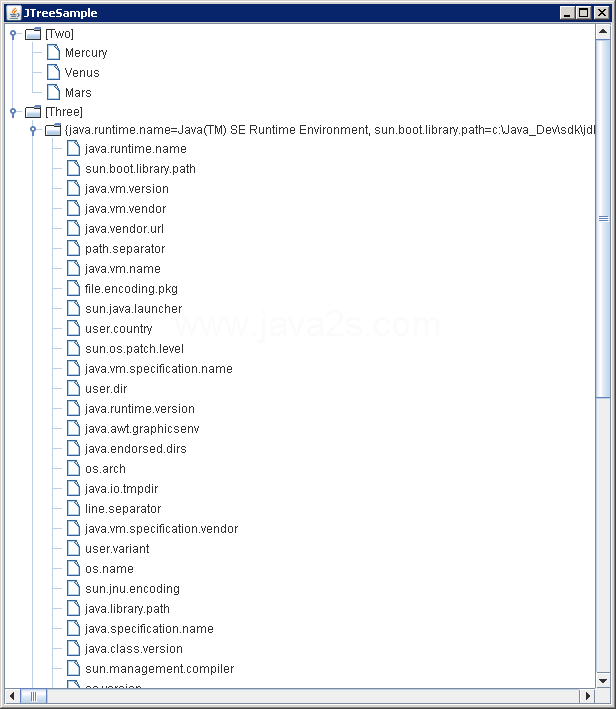Screen dimensions: 616x709
Task: Click the file icon beside os.arch
Action: click(73, 468)
